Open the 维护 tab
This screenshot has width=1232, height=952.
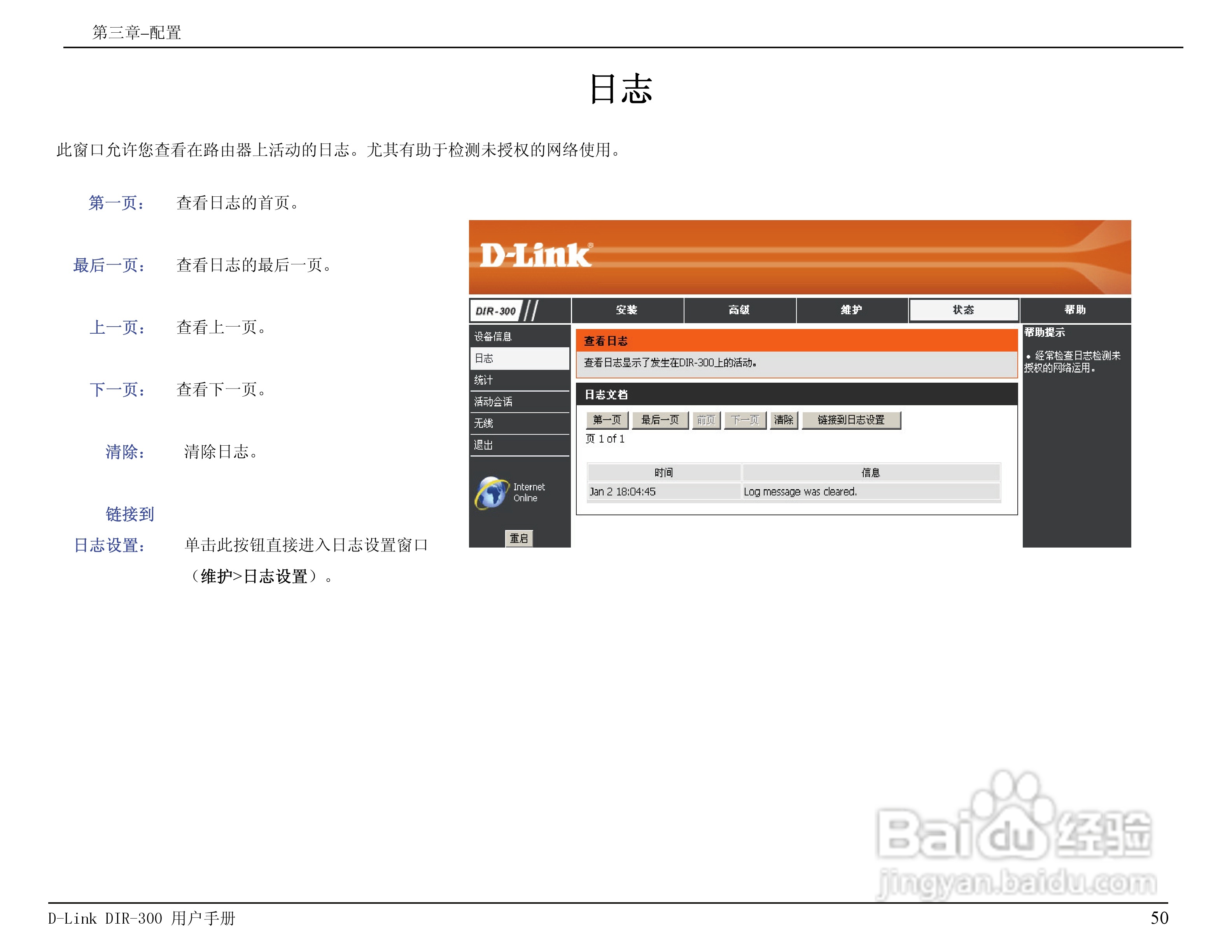click(x=851, y=310)
